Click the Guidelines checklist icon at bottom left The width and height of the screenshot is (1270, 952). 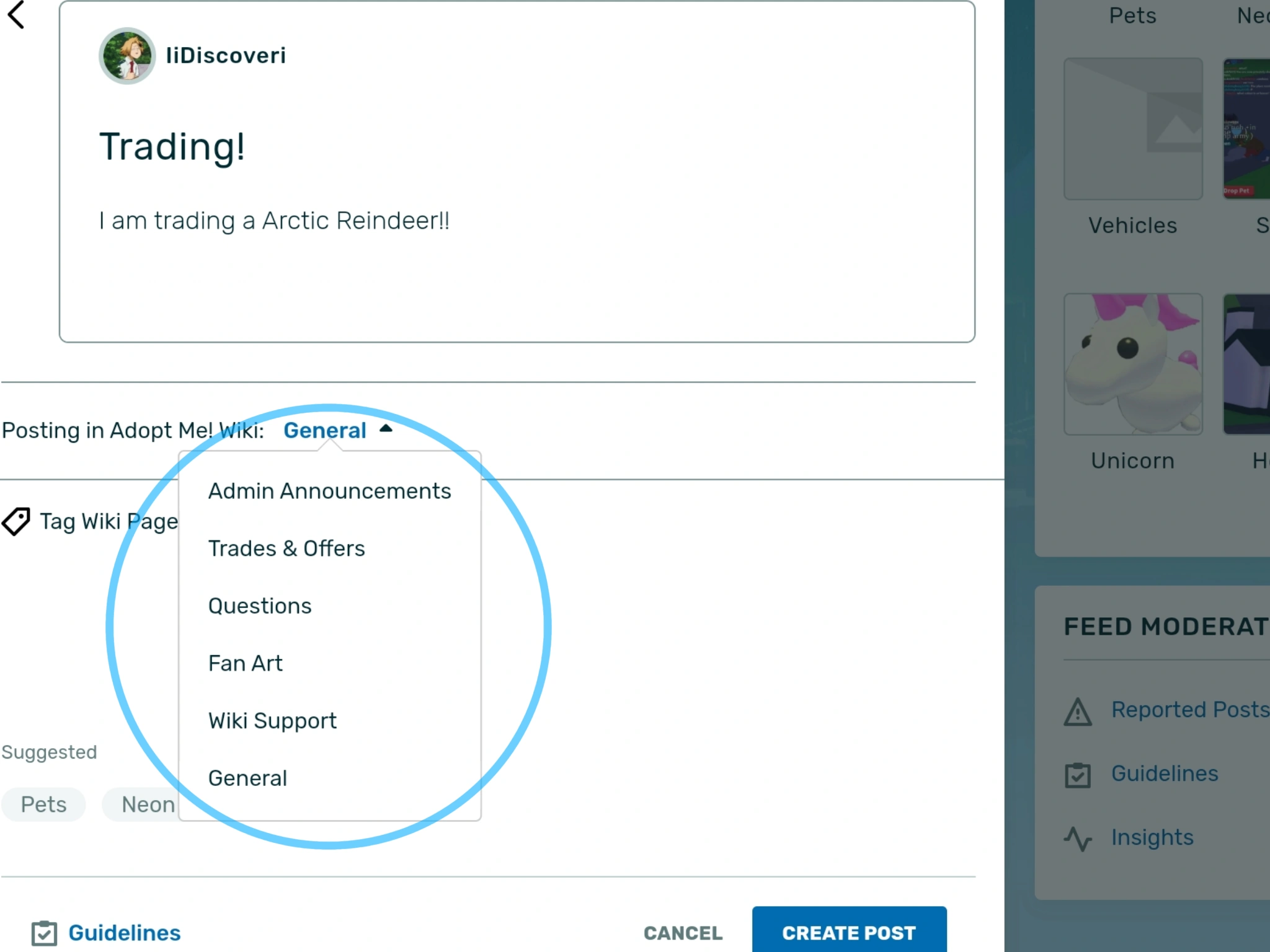(44, 933)
